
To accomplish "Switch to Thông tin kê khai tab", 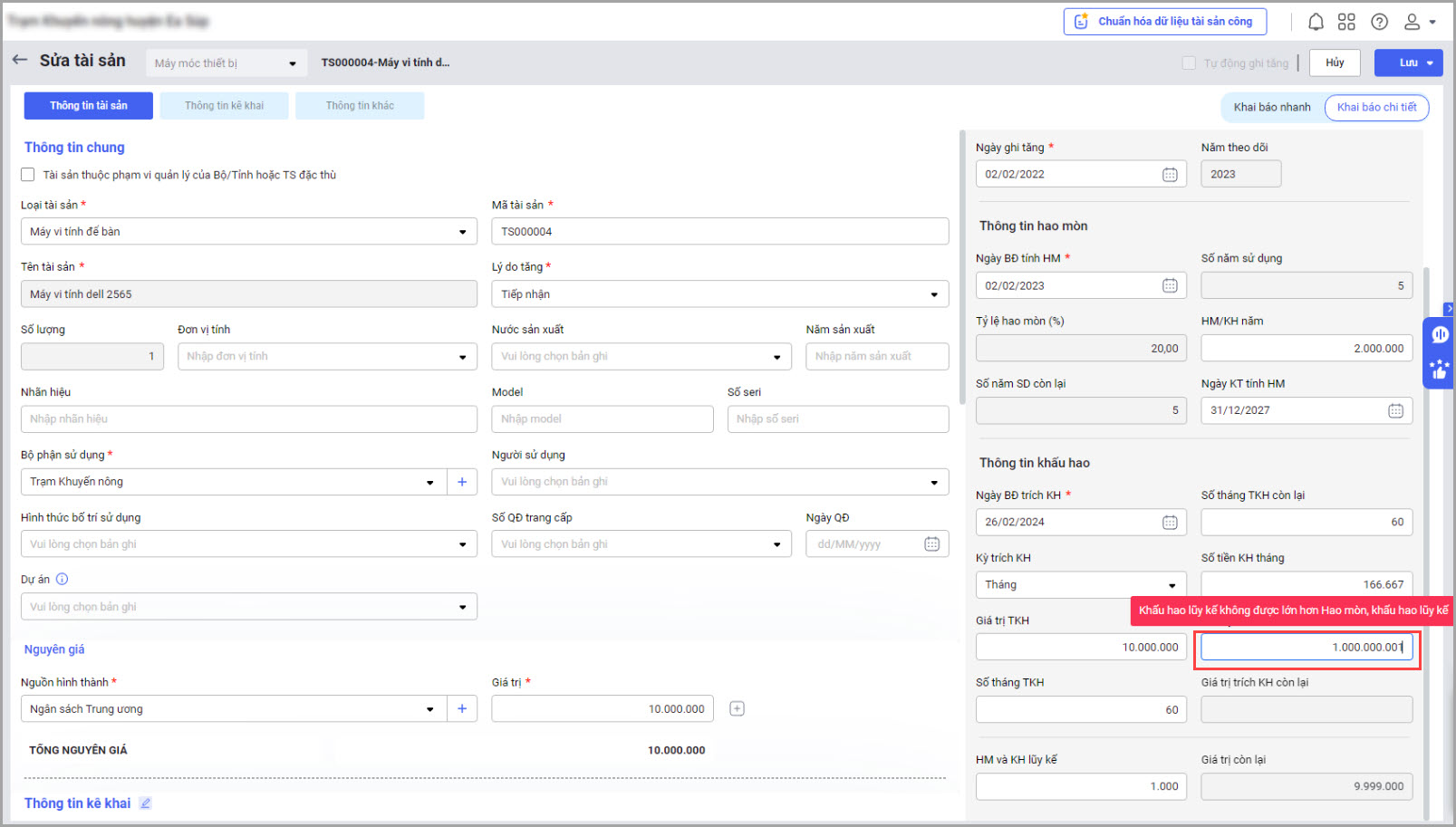I will [x=225, y=106].
